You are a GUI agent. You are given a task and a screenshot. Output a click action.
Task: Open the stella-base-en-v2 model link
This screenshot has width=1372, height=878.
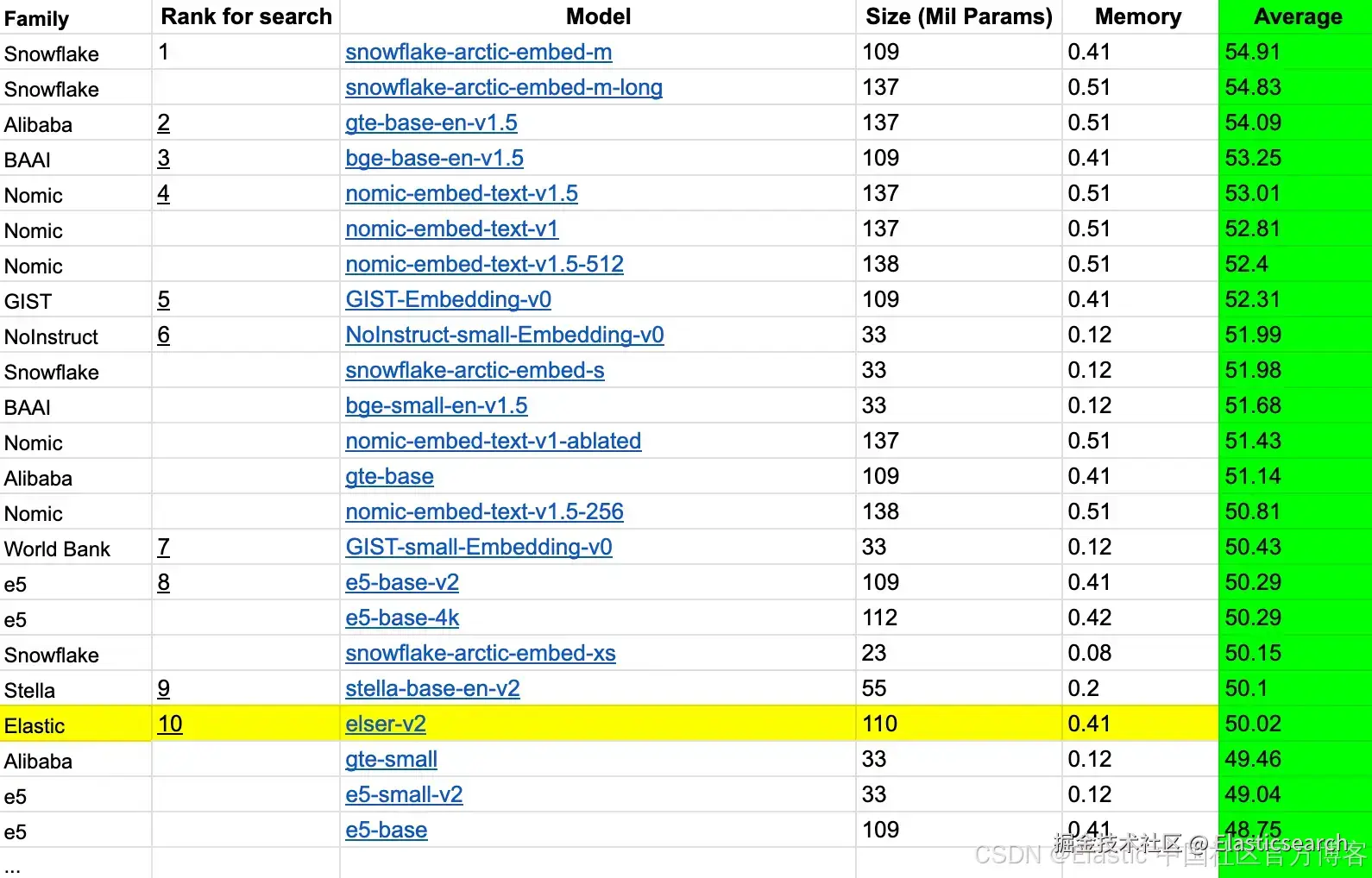click(x=432, y=689)
